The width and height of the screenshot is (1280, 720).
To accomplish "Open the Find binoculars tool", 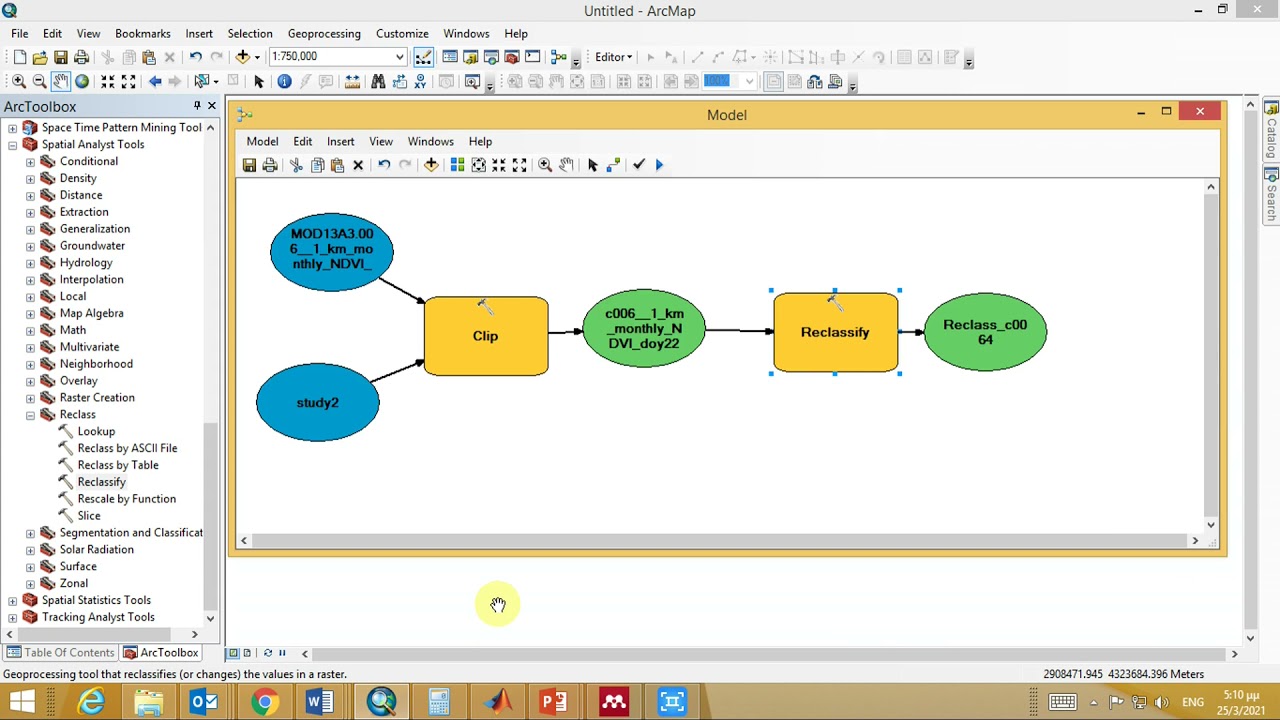I will [x=378, y=82].
